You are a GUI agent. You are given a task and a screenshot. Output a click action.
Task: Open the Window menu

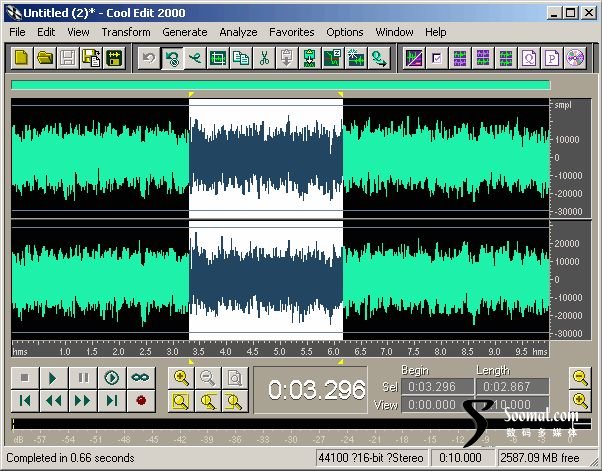[394, 32]
